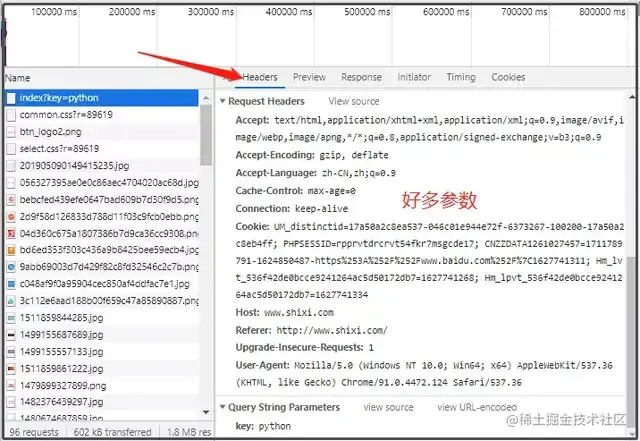This screenshot has height=441, width=640.
Task: Click view source beside Query String Parameters
Action: pyautogui.click(x=389, y=407)
